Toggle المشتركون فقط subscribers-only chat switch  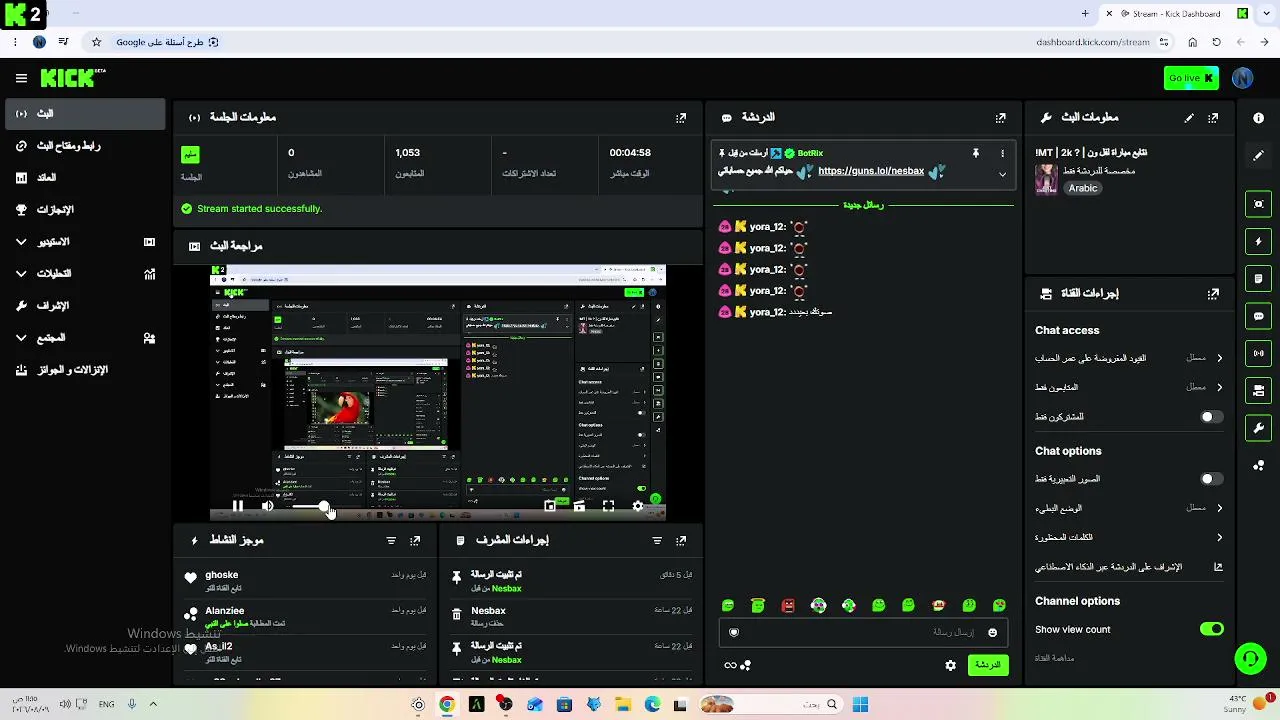(x=1211, y=417)
